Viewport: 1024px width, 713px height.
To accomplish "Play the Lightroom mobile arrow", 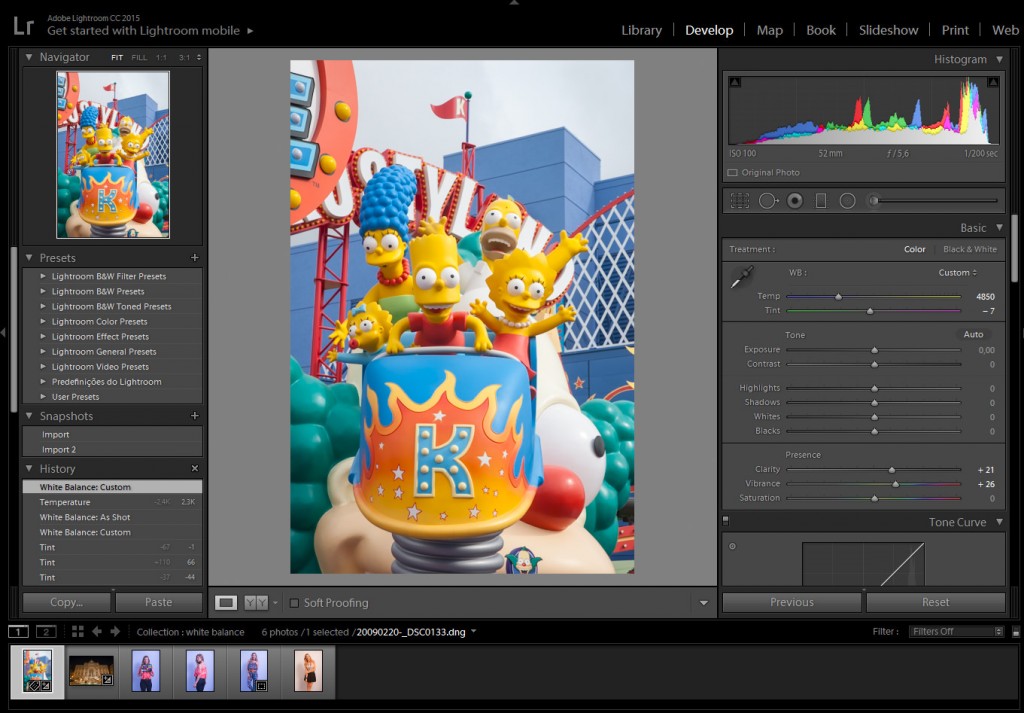I will tap(250, 31).
